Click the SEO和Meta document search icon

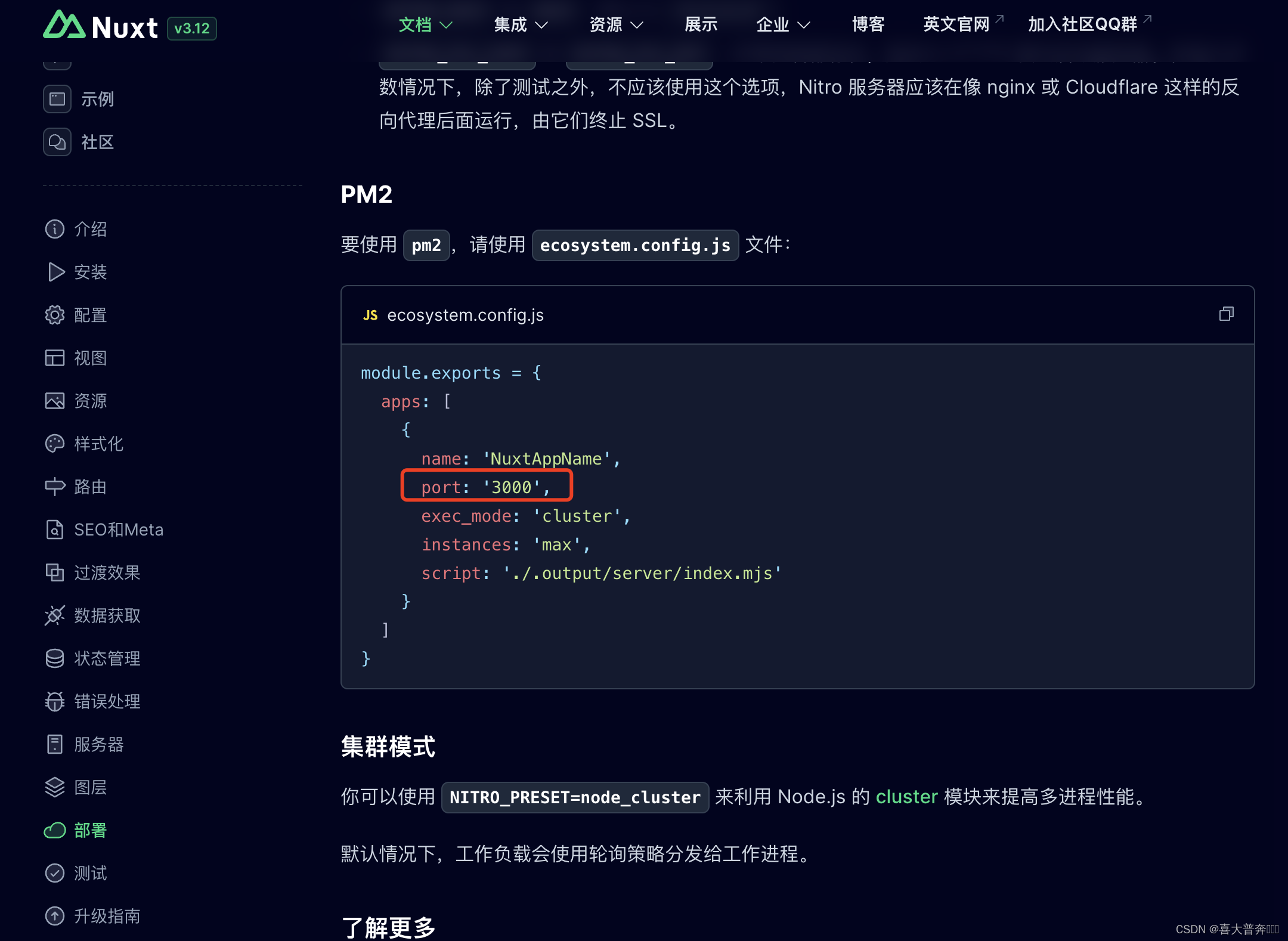click(55, 530)
